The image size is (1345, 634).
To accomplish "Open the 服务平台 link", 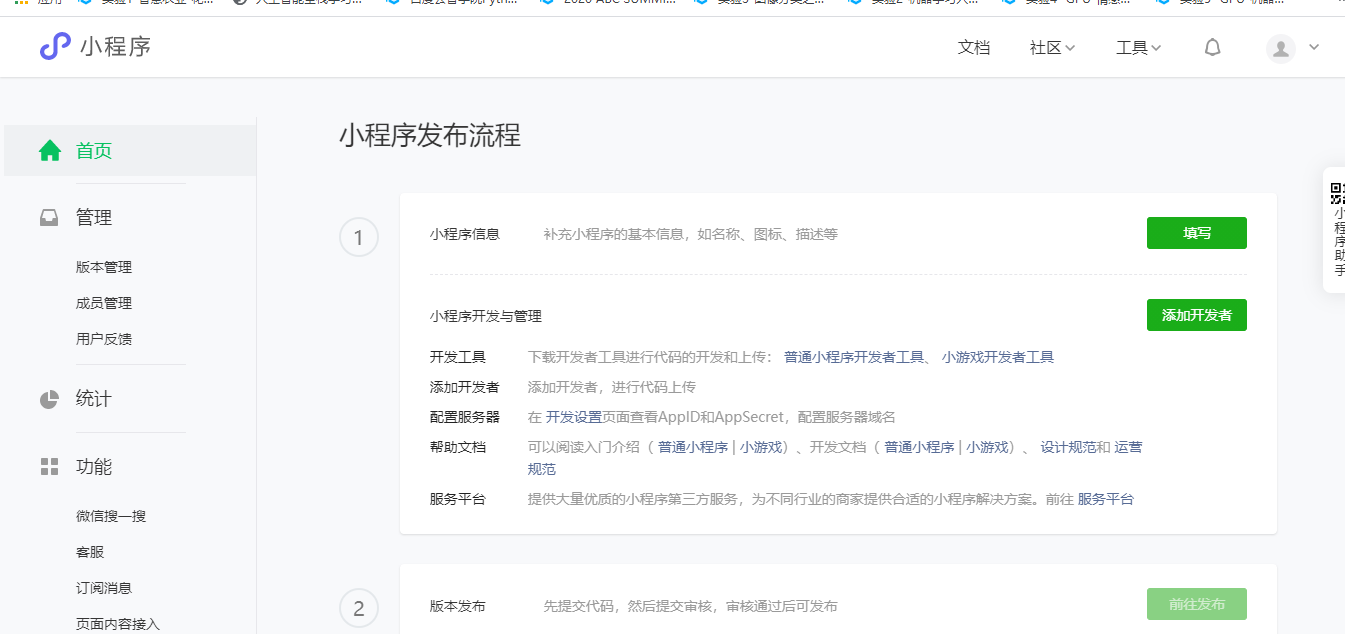I will (1105, 499).
